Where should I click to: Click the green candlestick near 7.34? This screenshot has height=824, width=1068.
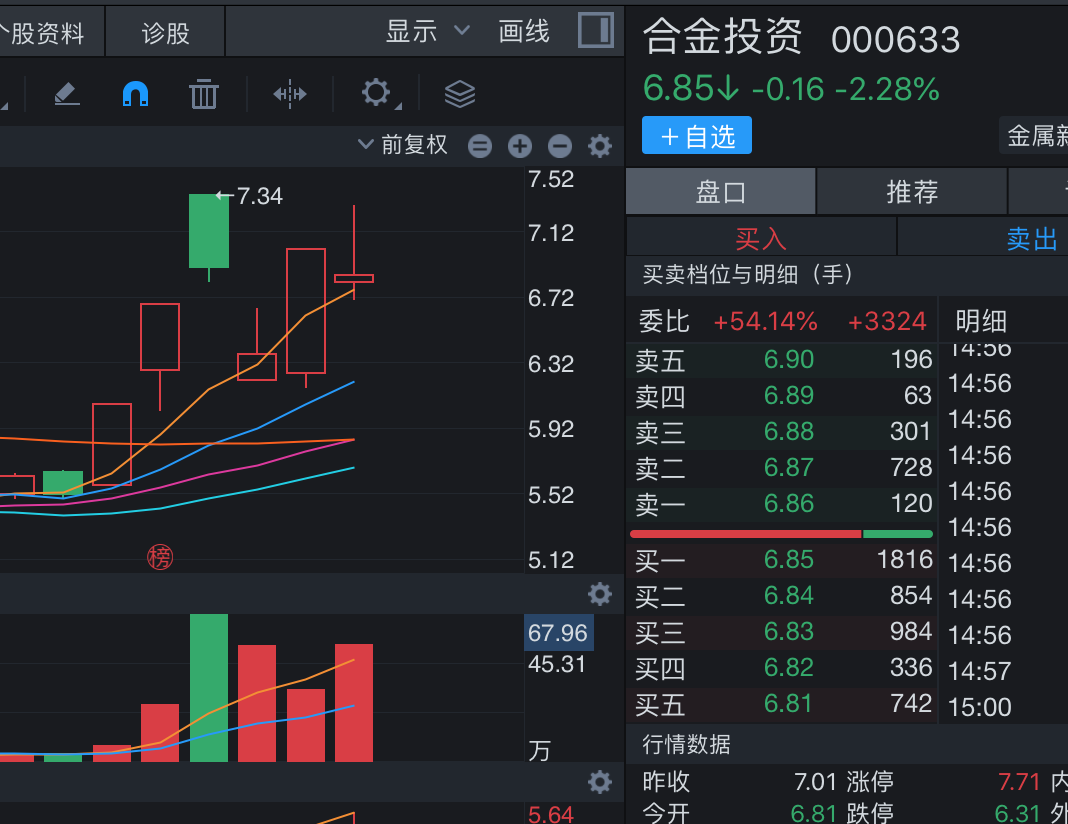[208, 231]
